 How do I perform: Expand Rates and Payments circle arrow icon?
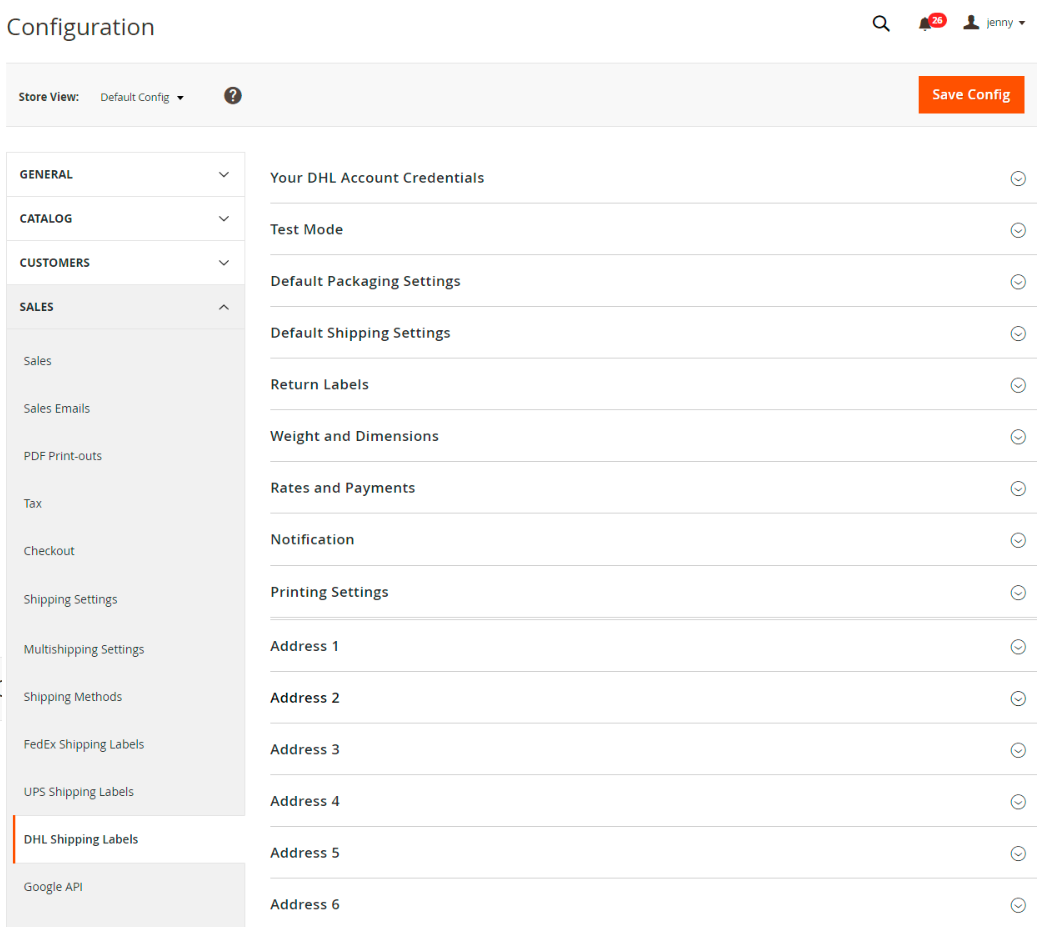pos(1018,489)
